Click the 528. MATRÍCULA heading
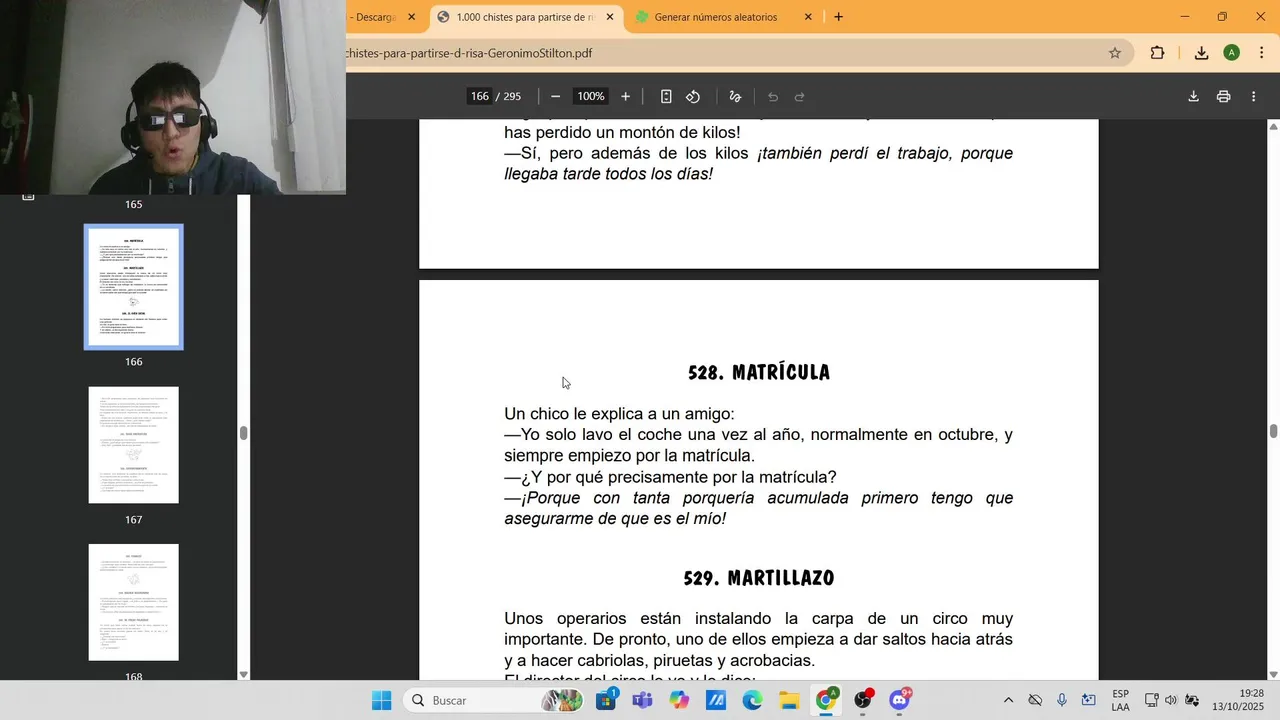The image size is (1280, 720). [759, 373]
